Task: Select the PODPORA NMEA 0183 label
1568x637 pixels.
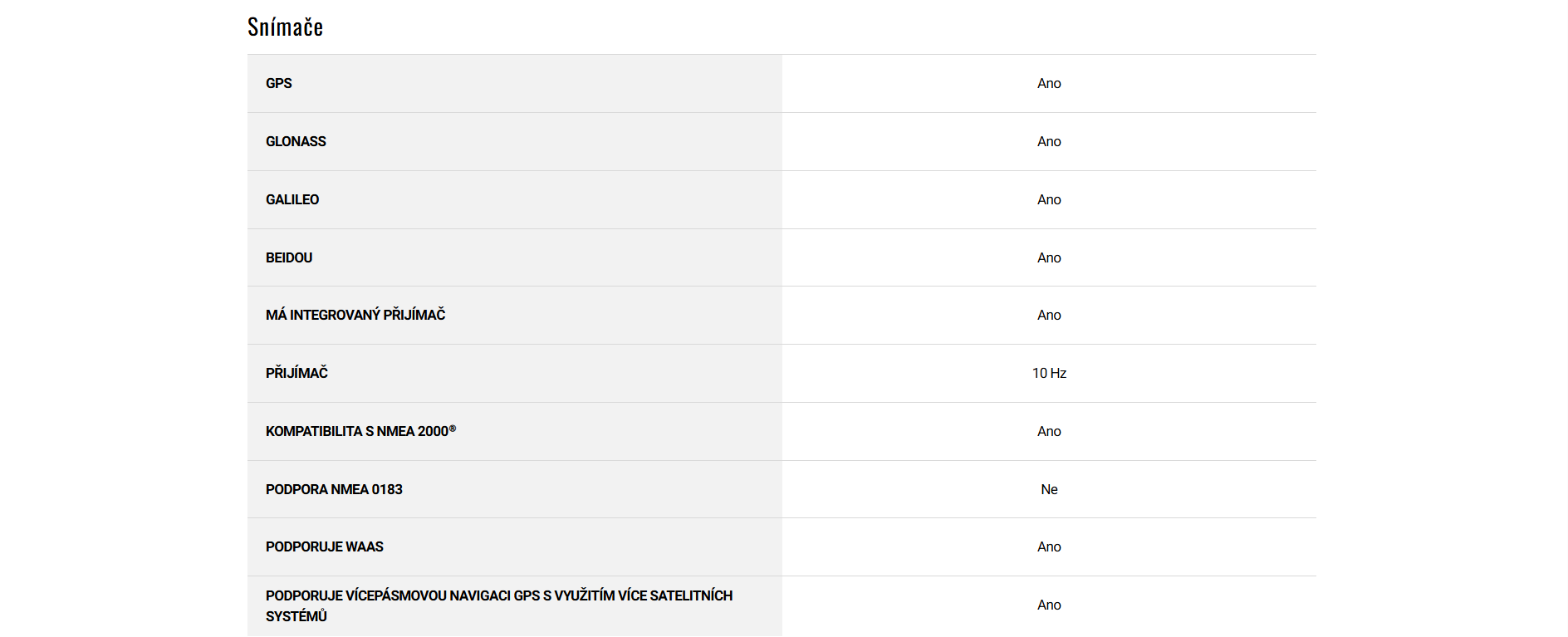Action: (334, 489)
